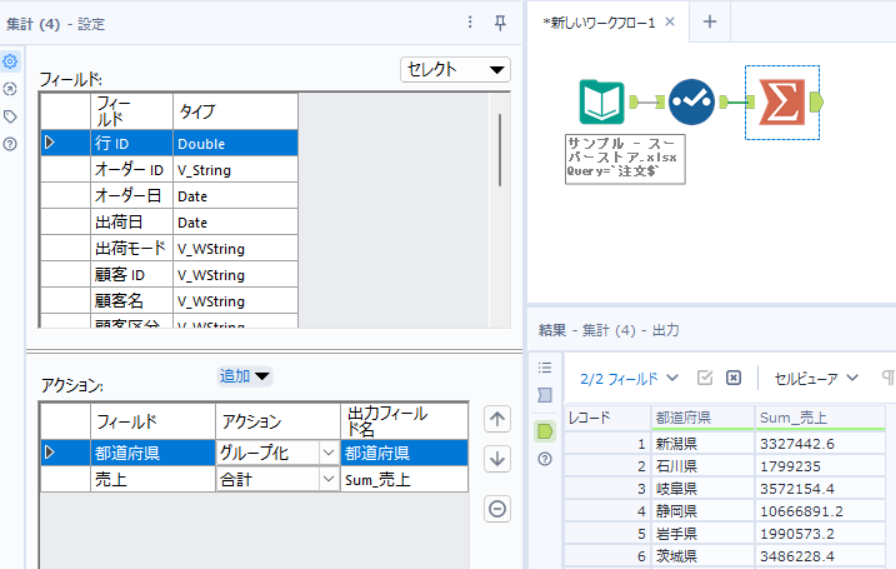Select the 新潟県 results cell

click(x=703, y=443)
